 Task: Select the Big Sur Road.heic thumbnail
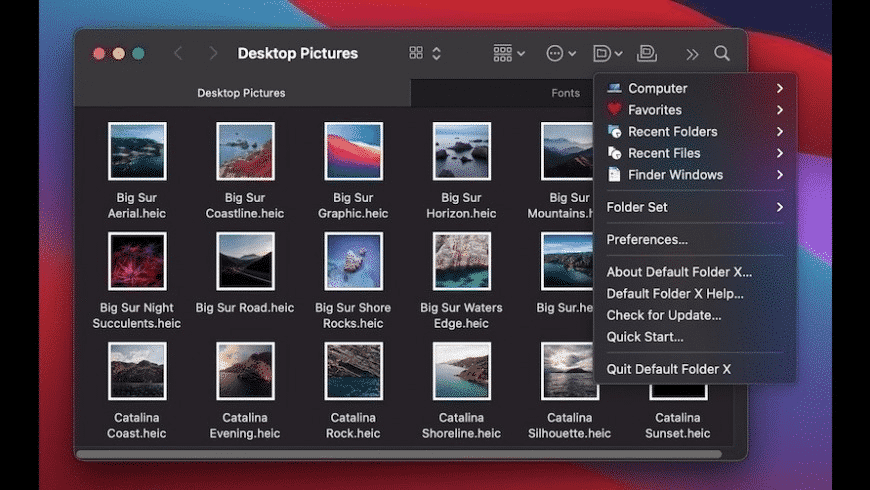[x=245, y=261]
